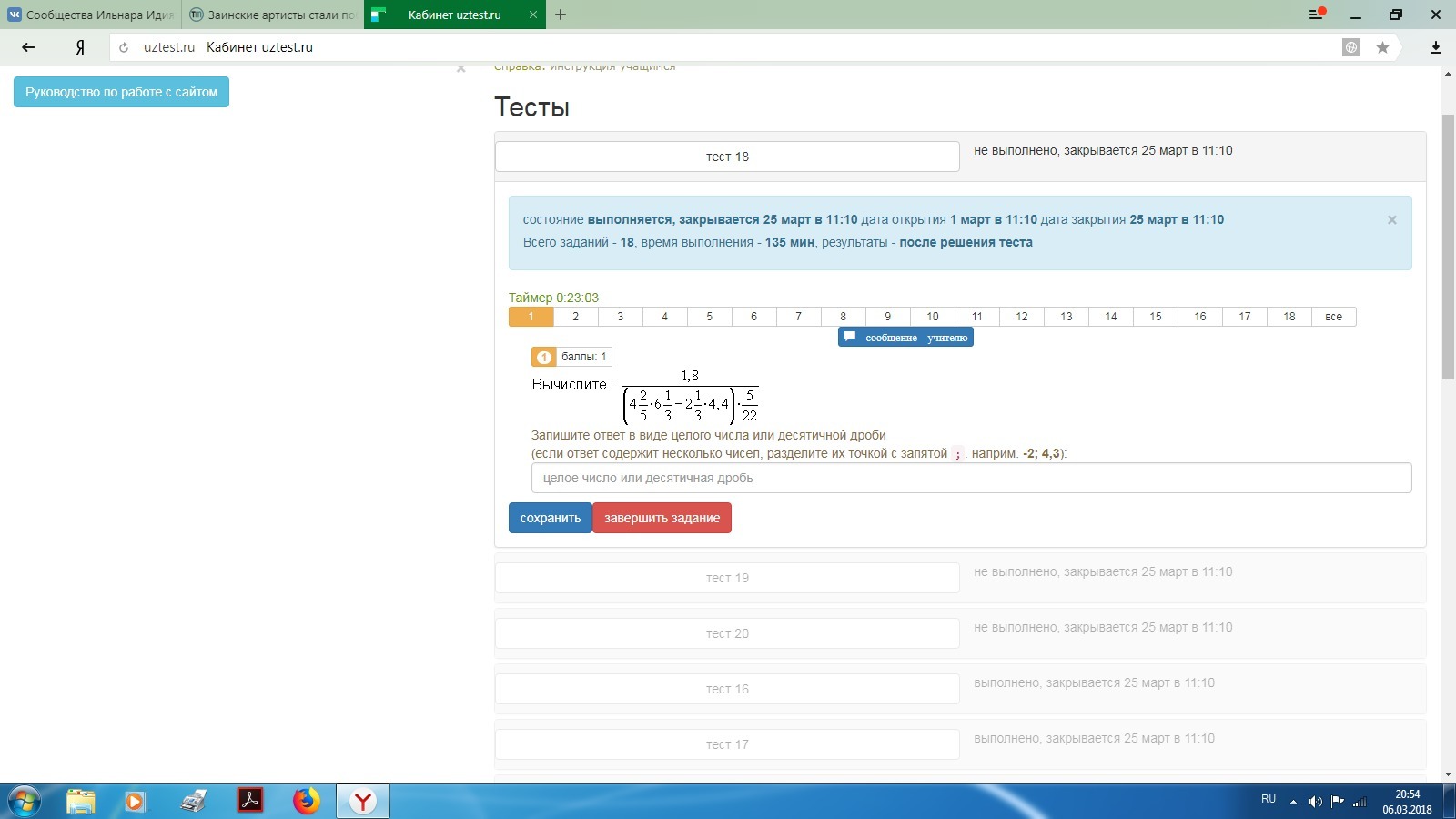Bookmark page with the star icon
The width and height of the screenshot is (1456, 819).
(x=1382, y=47)
